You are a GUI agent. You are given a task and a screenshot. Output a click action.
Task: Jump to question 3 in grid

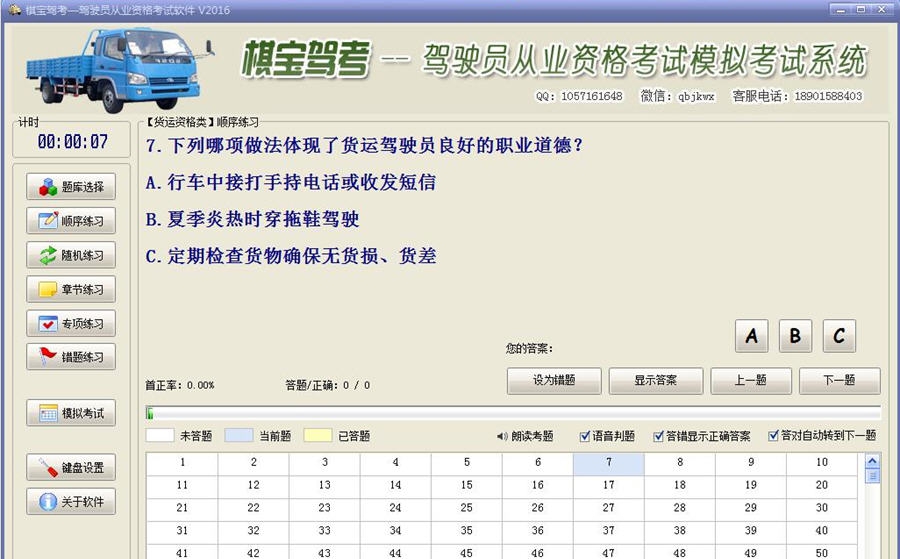[x=324, y=463]
